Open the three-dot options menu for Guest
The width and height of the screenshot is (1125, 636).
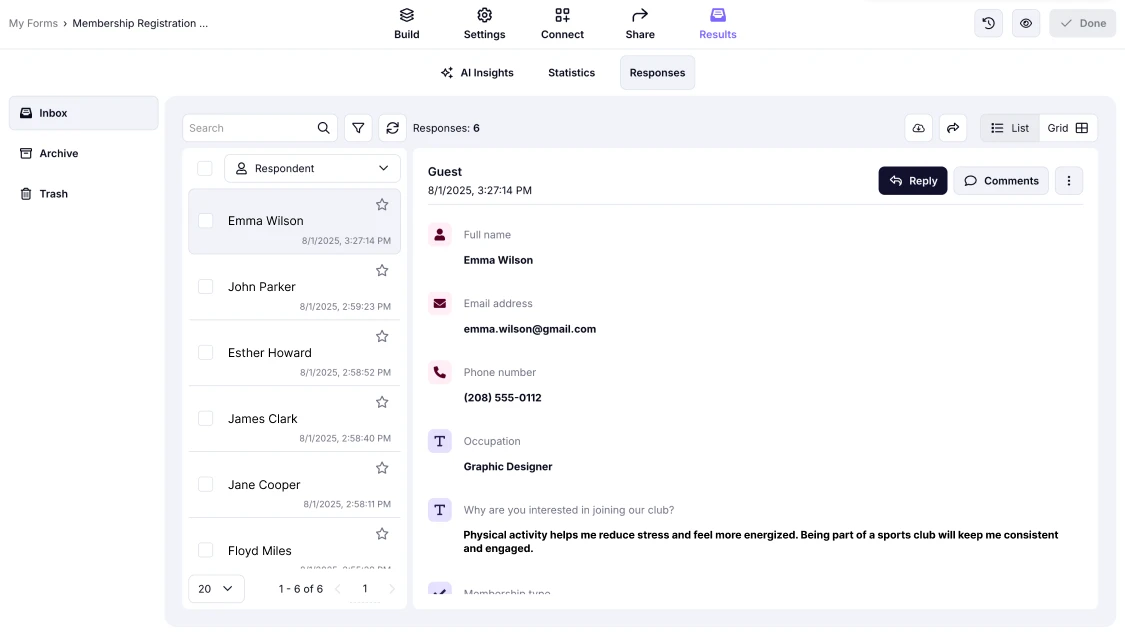pyautogui.click(x=1068, y=180)
